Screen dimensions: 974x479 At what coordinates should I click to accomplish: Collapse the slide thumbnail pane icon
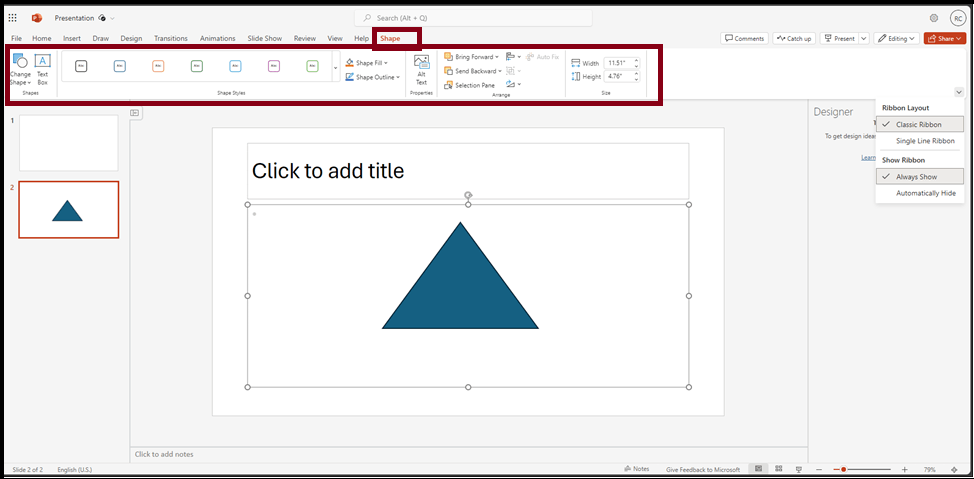pos(136,113)
